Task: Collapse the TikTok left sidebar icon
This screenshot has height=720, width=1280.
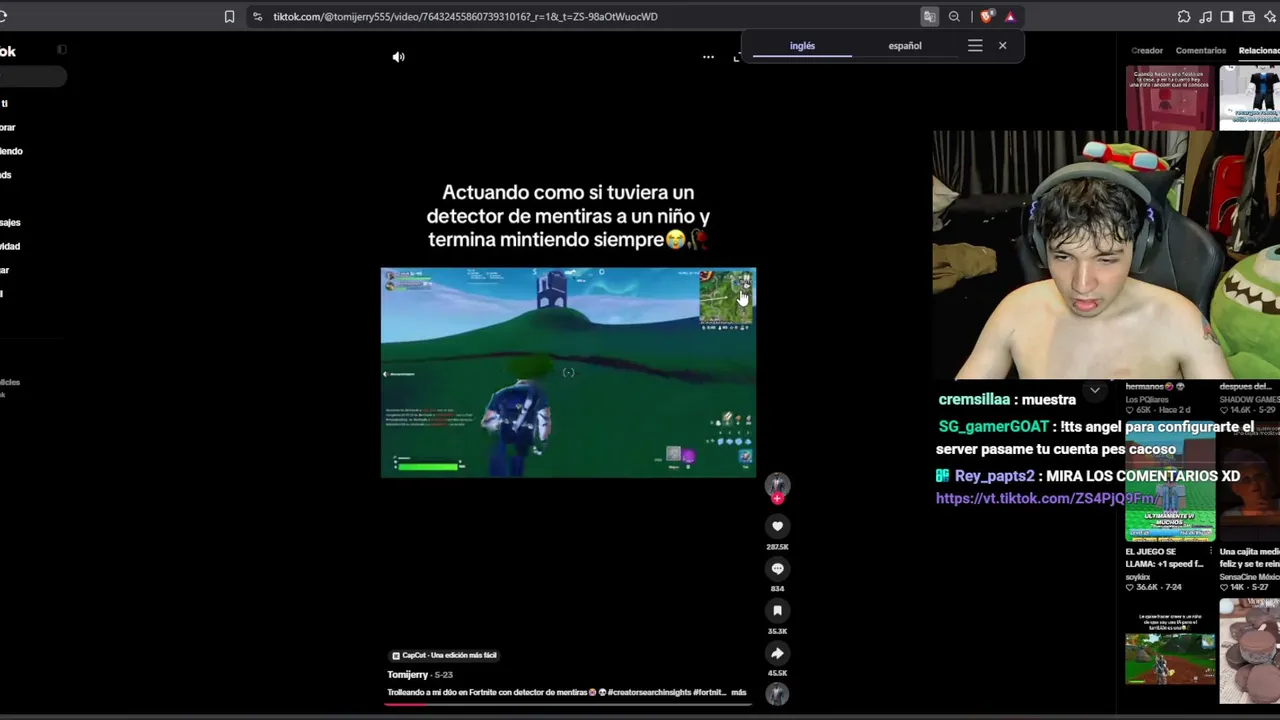Action: (x=61, y=49)
